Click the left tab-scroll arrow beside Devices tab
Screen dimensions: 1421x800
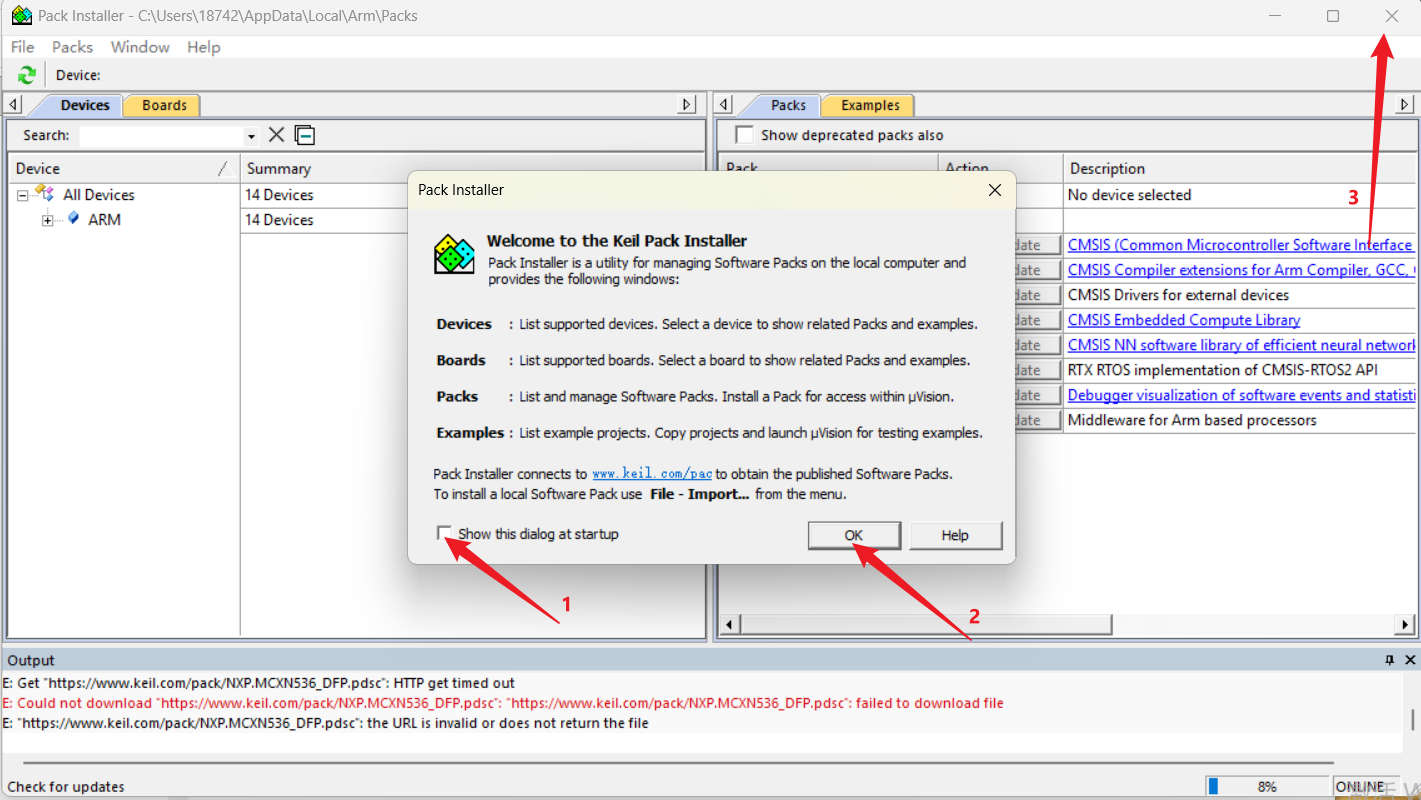(x=14, y=105)
